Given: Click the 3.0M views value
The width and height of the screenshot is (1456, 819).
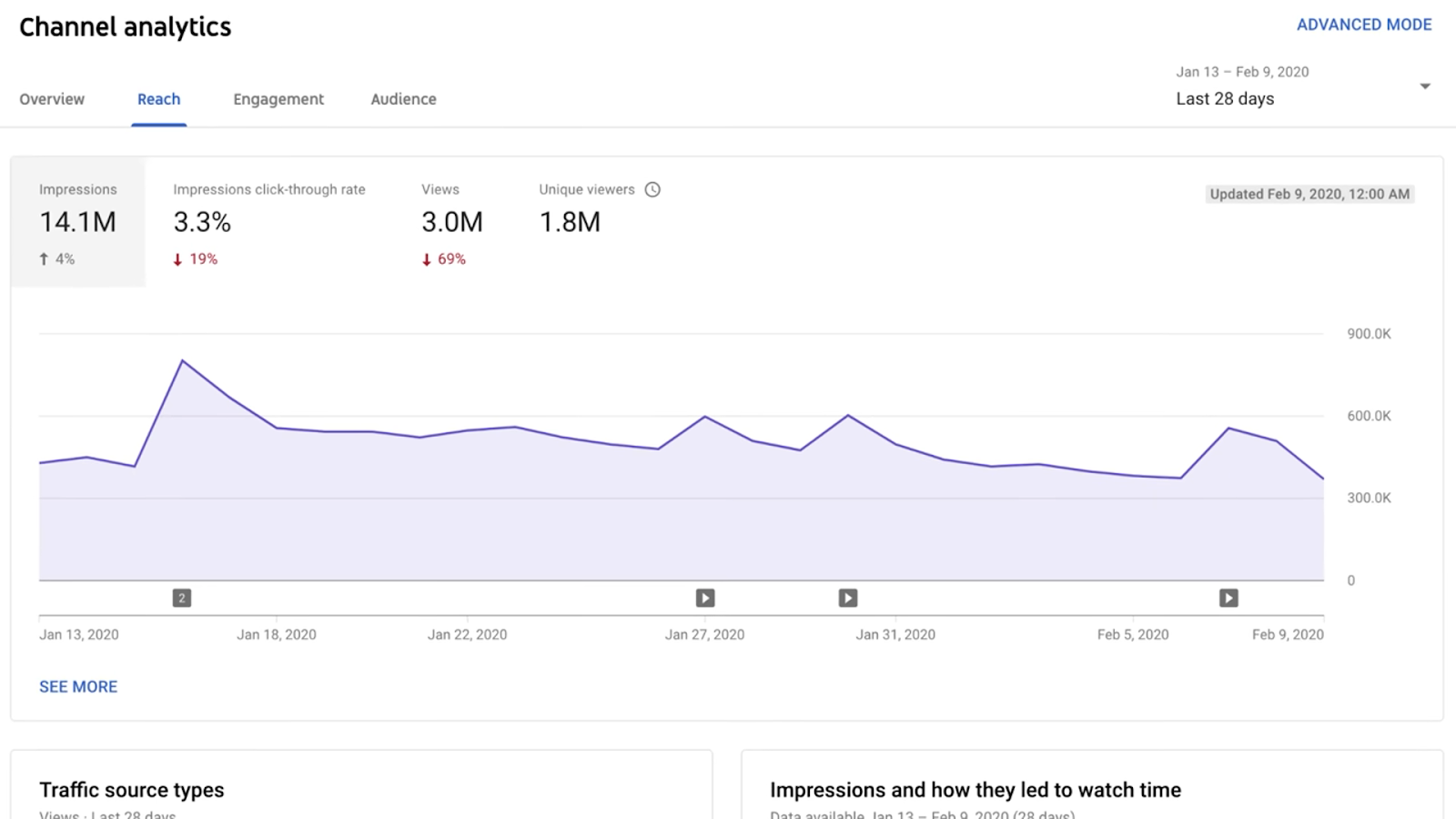Looking at the screenshot, I should click(452, 222).
